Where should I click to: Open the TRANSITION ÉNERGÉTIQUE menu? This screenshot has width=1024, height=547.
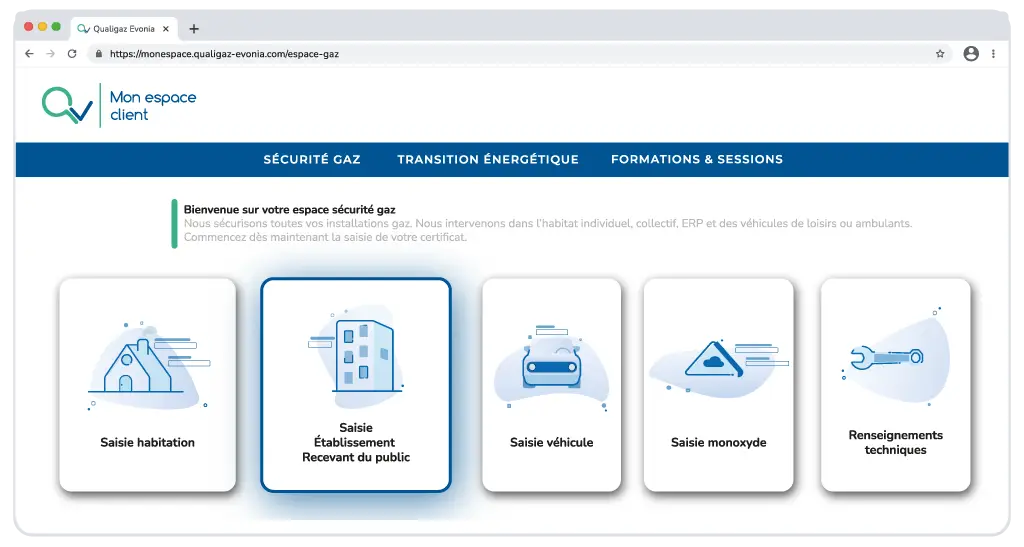(488, 159)
